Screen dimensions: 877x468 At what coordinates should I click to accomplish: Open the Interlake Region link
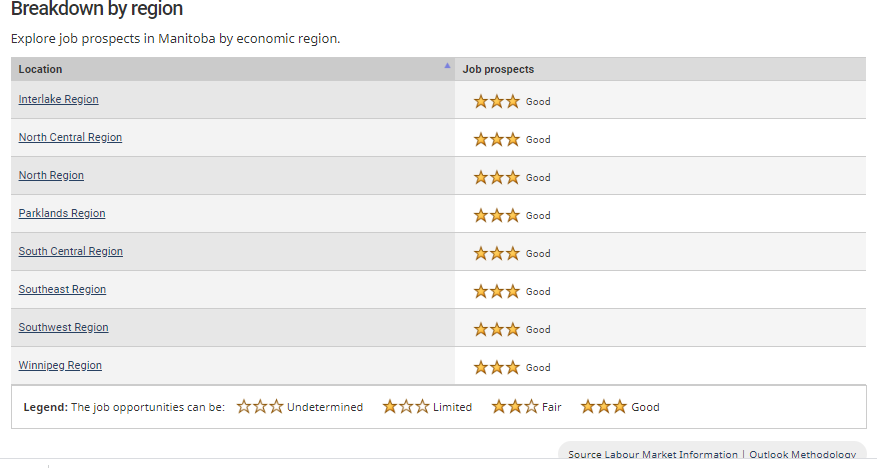pos(58,100)
